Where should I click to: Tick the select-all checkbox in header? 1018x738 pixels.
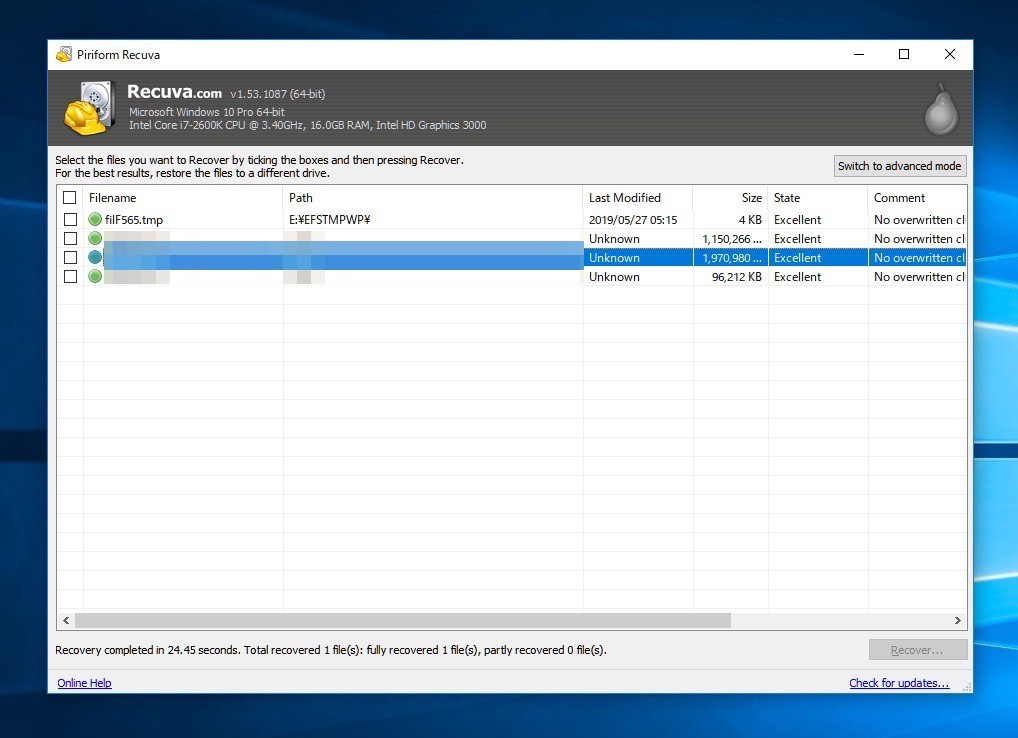[70, 198]
